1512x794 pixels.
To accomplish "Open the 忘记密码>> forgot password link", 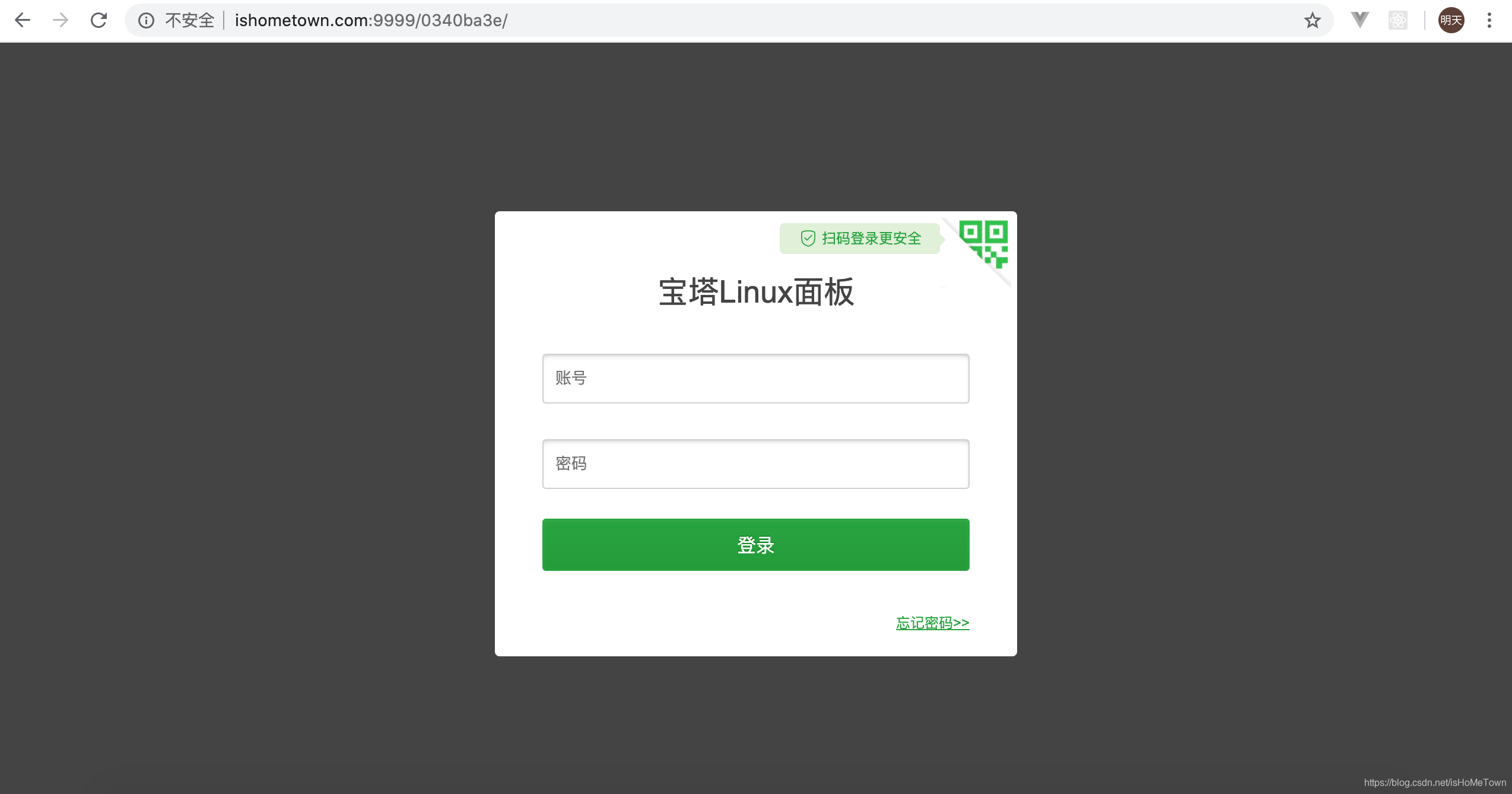I will [932, 623].
